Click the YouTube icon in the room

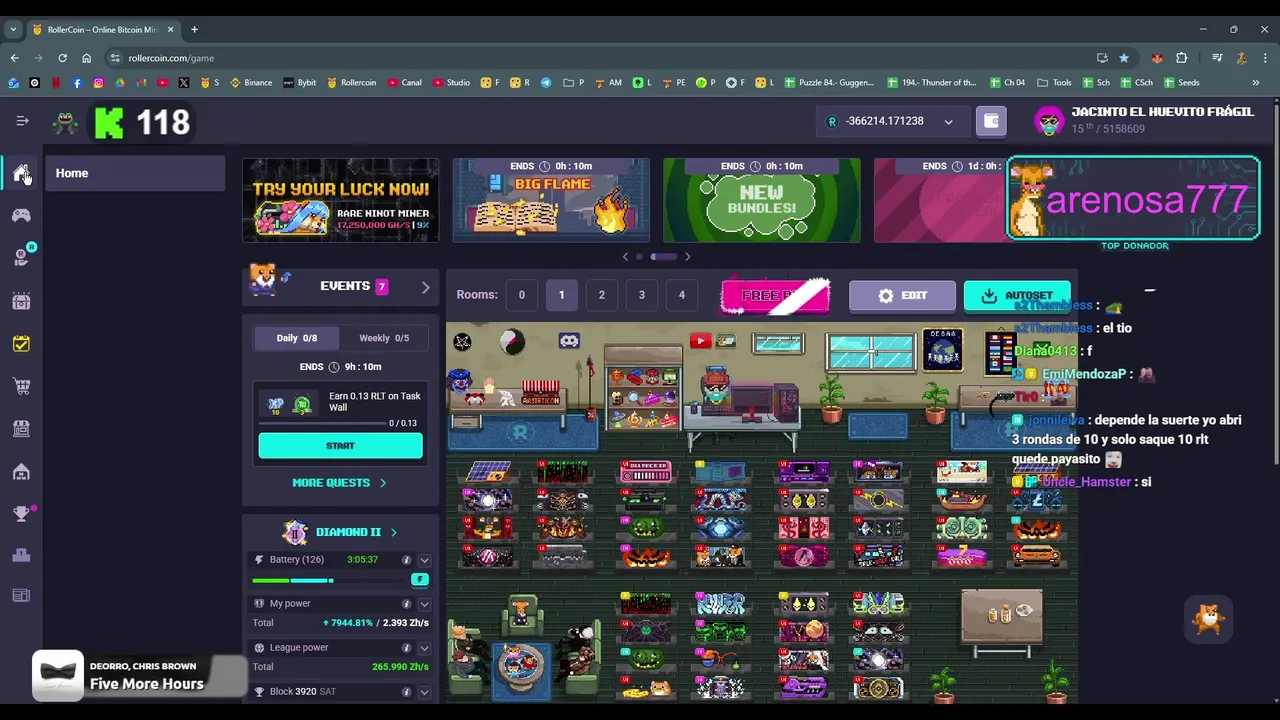(x=700, y=341)
